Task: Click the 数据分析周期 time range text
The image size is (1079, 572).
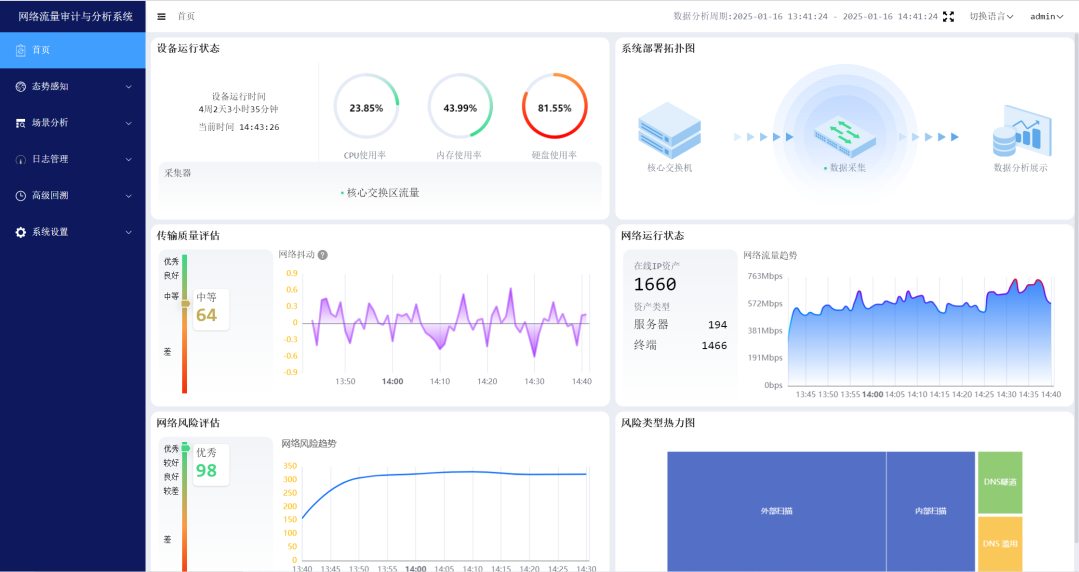Action: pos(805,17)
